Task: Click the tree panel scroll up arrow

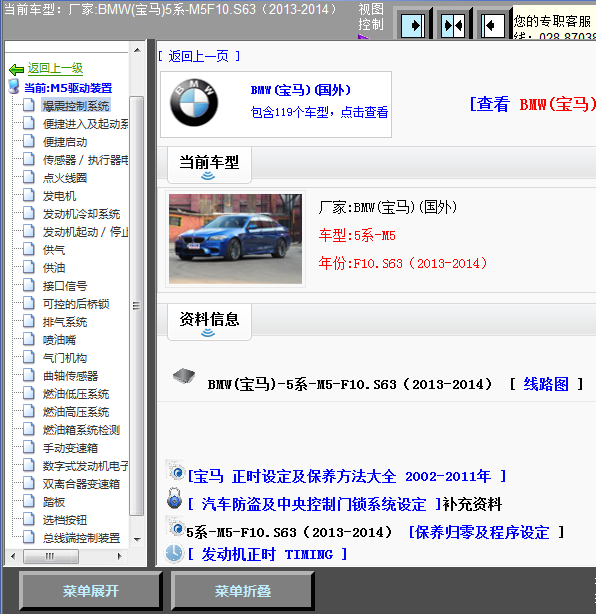Action: pyautogui.click(x=137, y=50)
